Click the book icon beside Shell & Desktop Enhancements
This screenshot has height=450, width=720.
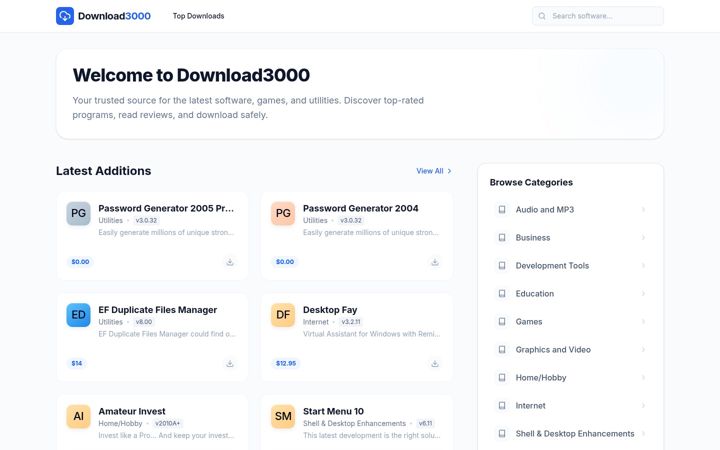pyautogui.click(x=502, y=434)
